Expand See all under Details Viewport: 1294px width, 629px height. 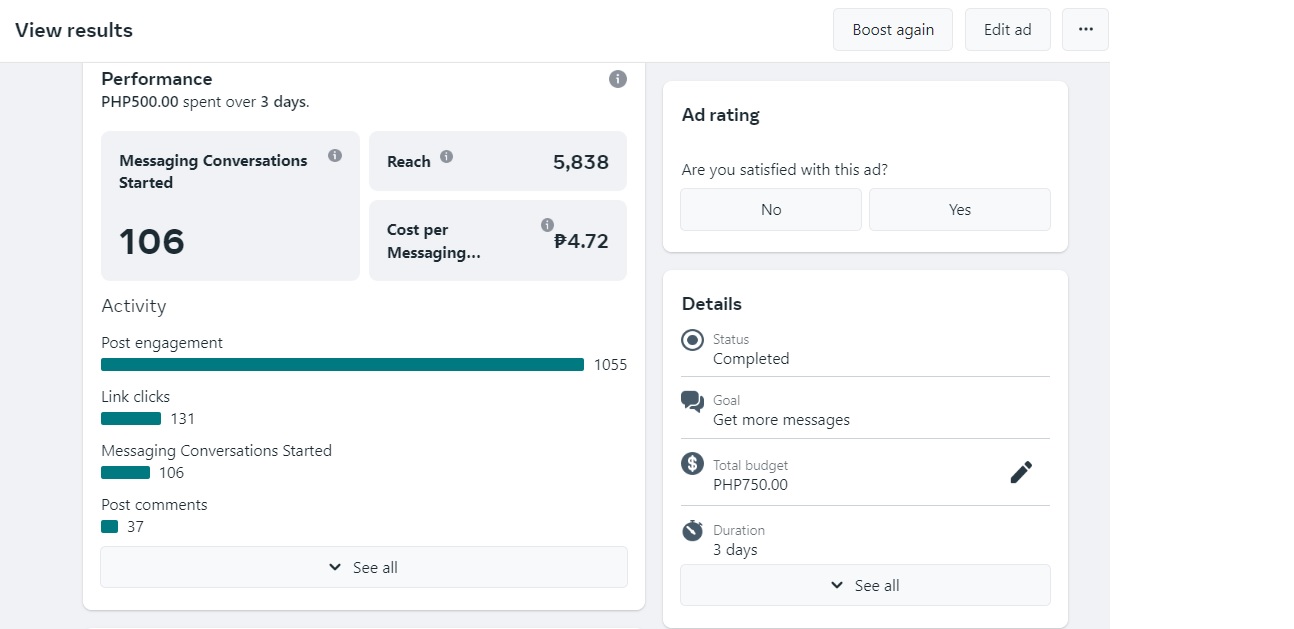(865, 585)
